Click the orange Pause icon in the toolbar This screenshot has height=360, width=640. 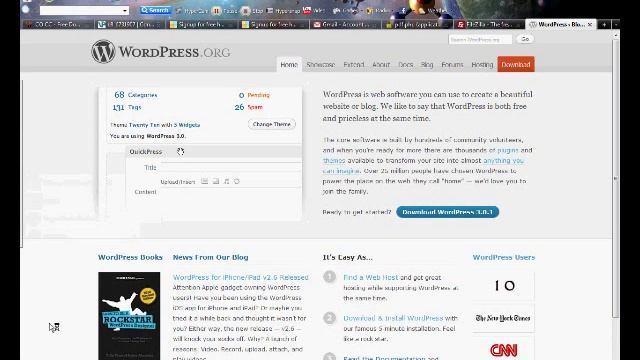click(217, 11)
